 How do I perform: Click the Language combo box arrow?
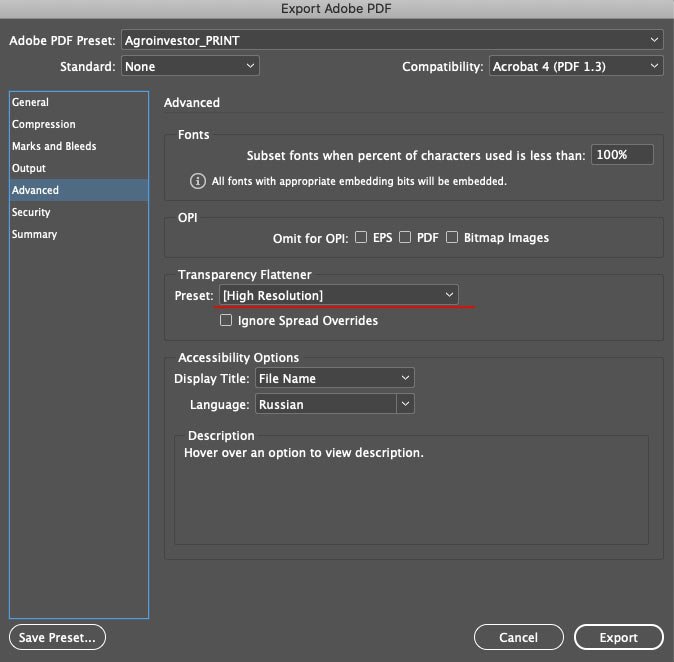(x=405, y=404)
